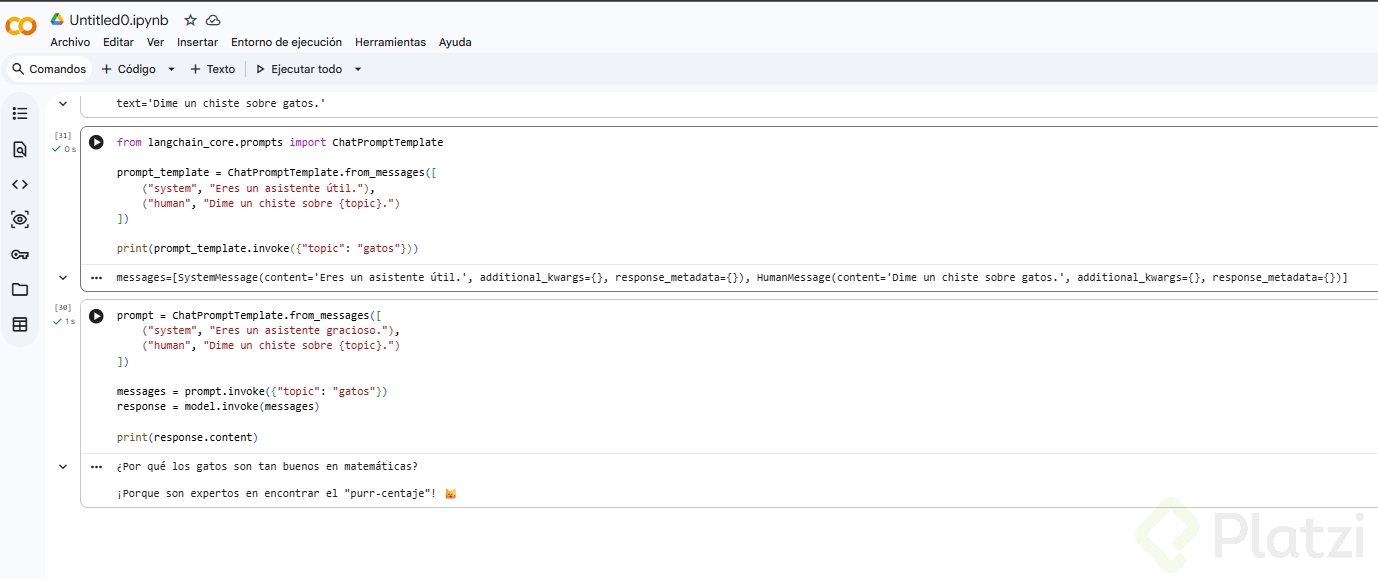This screenshot has height=579, width=1378.
Task: Collapse the output of the joke cell
Action: tap(63, 466)
